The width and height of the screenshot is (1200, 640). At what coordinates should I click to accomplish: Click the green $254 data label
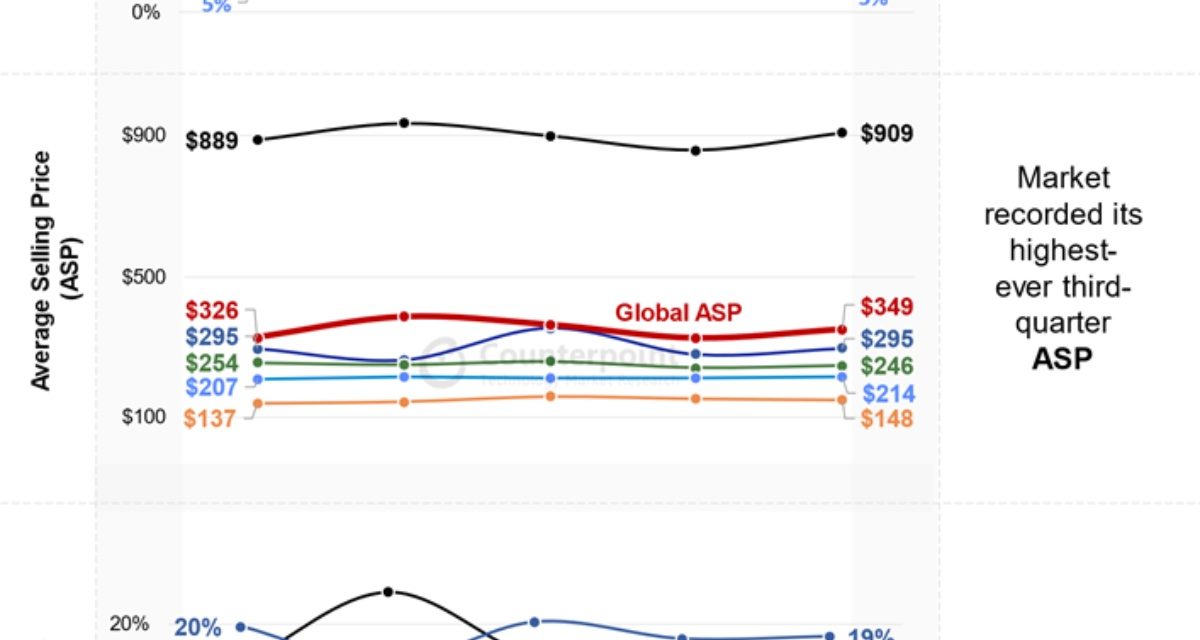(212, 363)
